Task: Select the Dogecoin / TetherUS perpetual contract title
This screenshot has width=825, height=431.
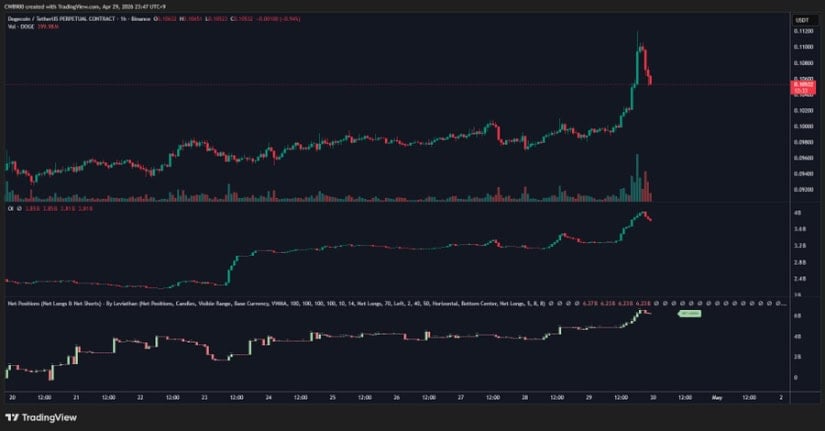Action: click(79, 19)
